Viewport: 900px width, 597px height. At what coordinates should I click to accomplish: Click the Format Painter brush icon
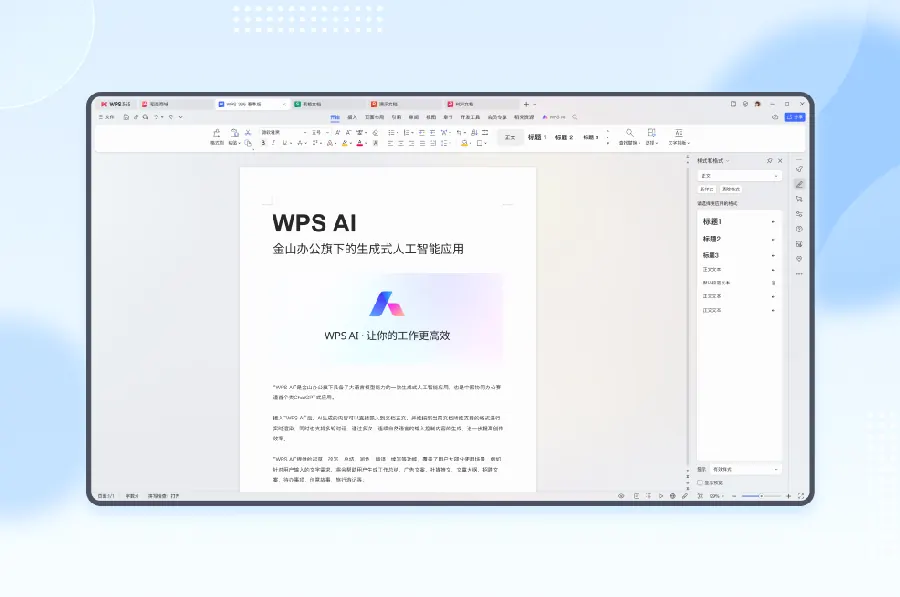point(216,134)
